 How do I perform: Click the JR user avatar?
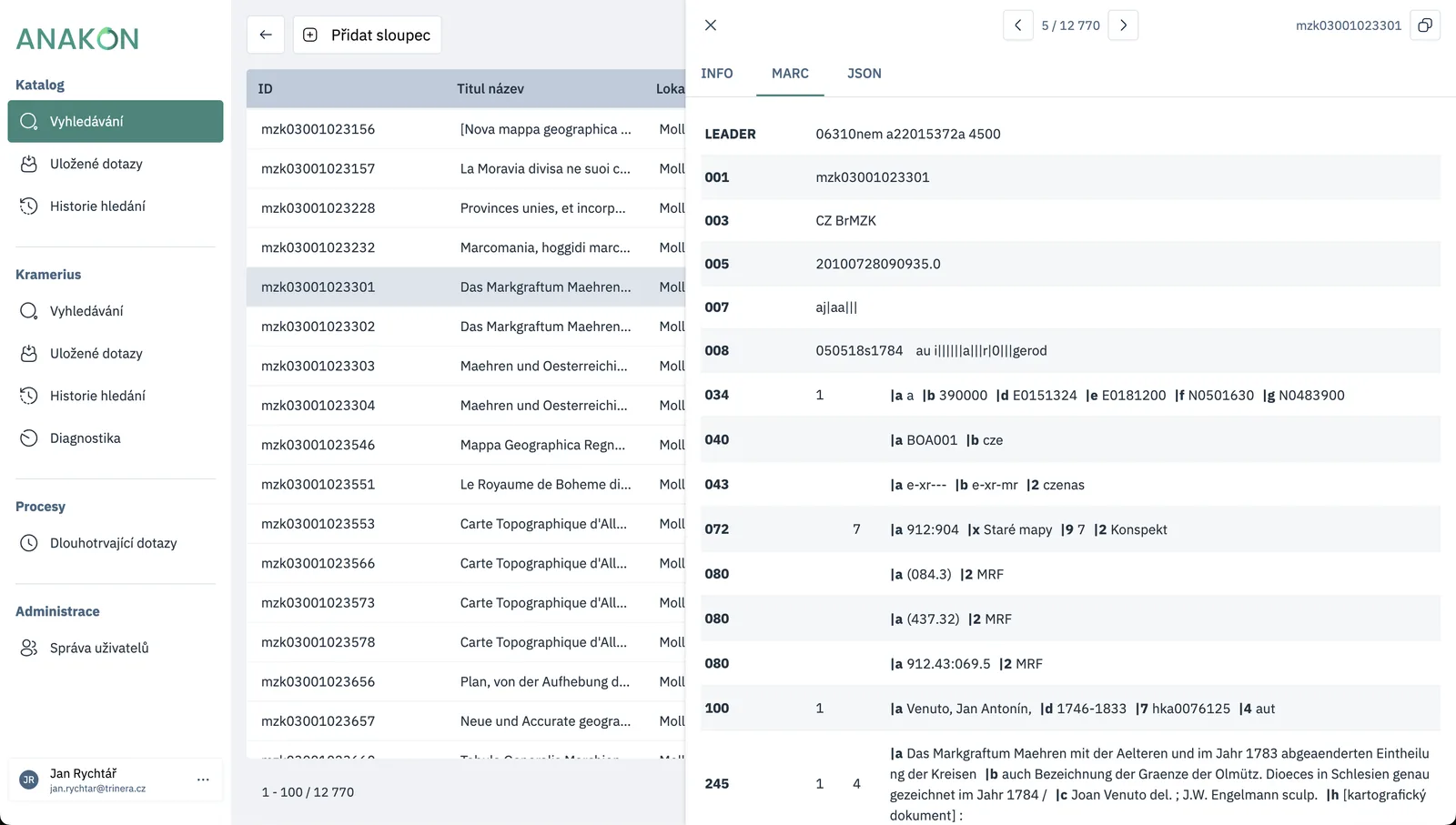(29, 780)
